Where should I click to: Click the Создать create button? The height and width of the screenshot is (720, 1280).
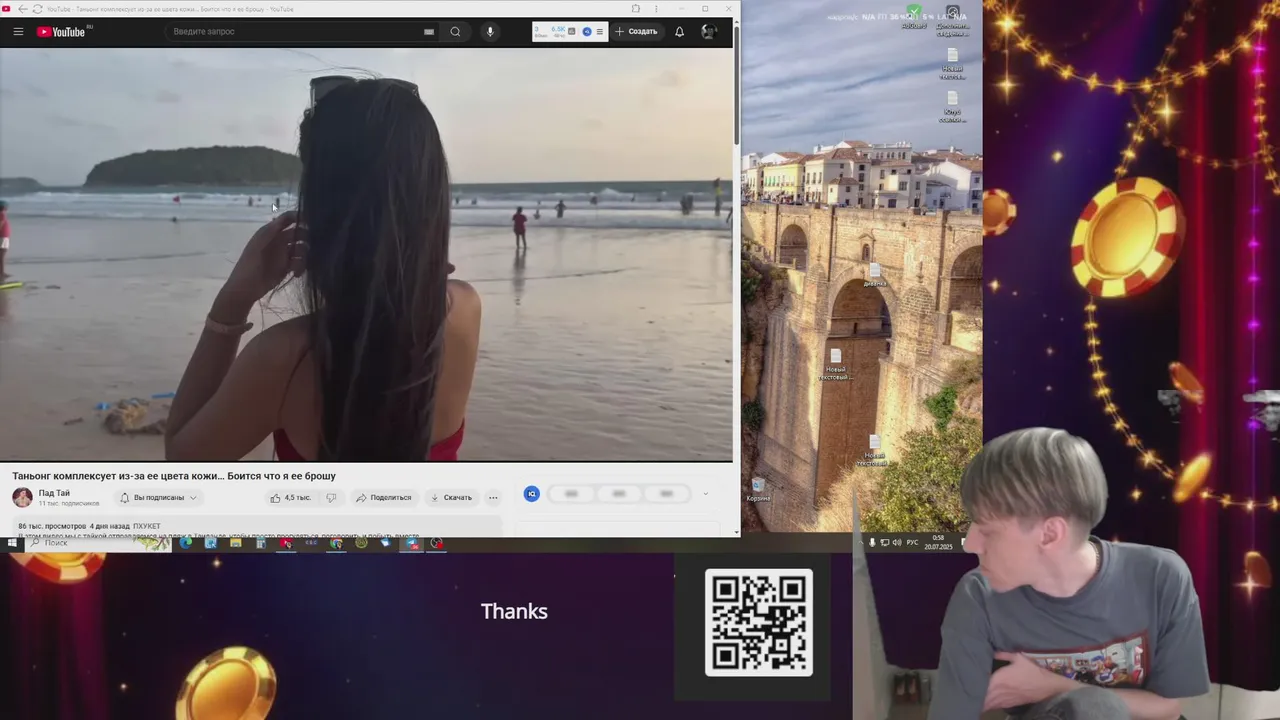636,32
